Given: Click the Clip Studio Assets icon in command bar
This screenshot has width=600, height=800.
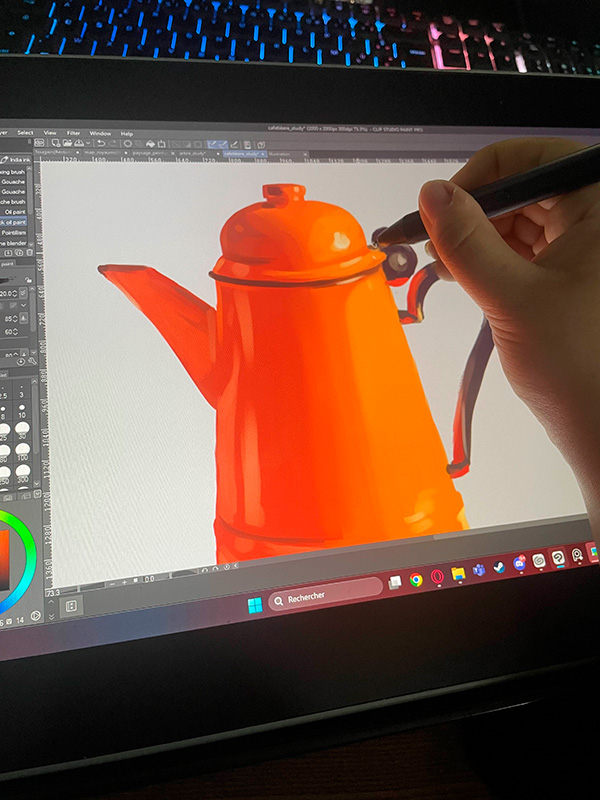Looking at the screenshot, I should click(x=247, y=145).
